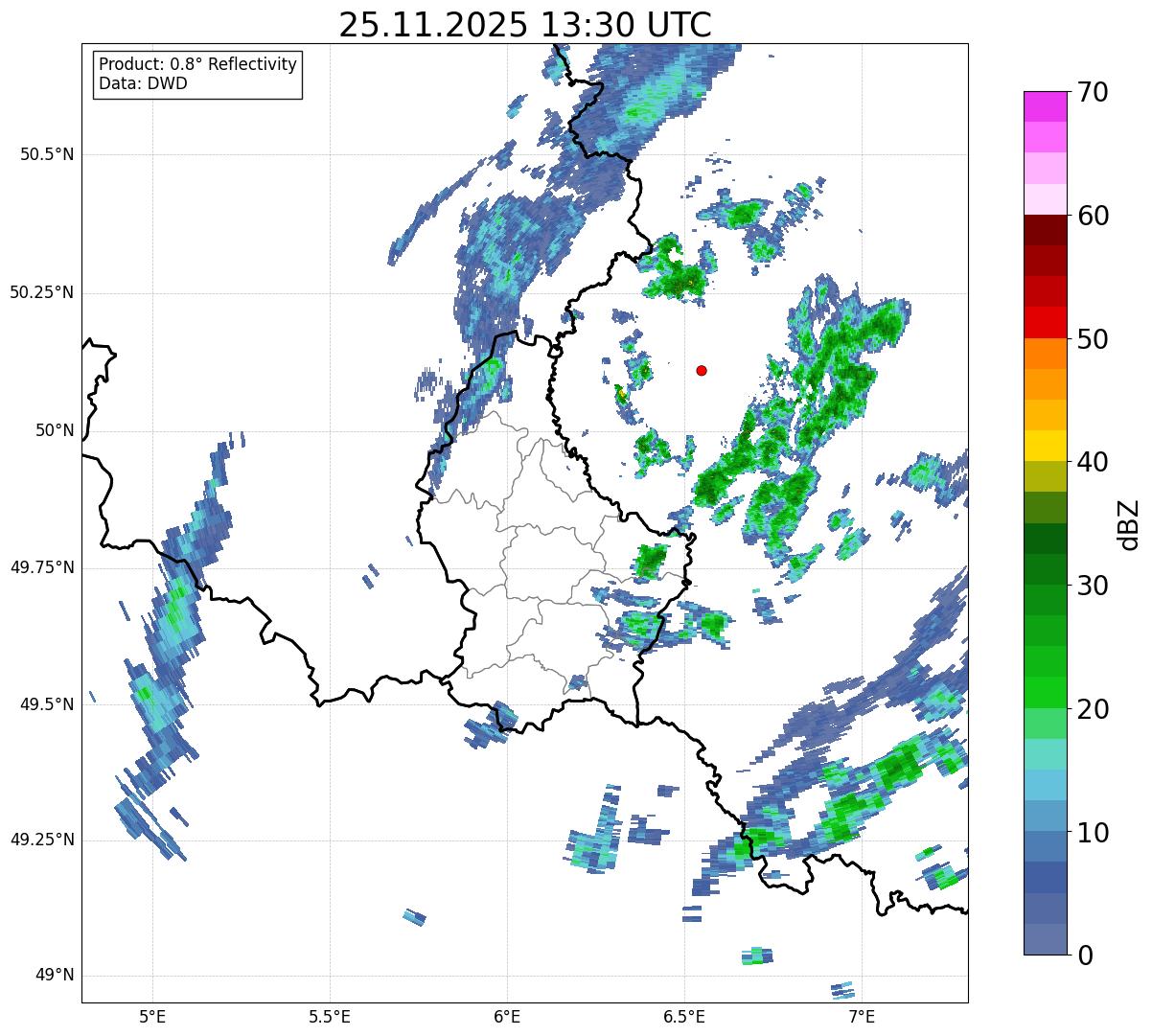1152x1036 pixels.
Task: Select the 'Product: 0.8° Reflectivity' label
Action: tap(198, 64)
